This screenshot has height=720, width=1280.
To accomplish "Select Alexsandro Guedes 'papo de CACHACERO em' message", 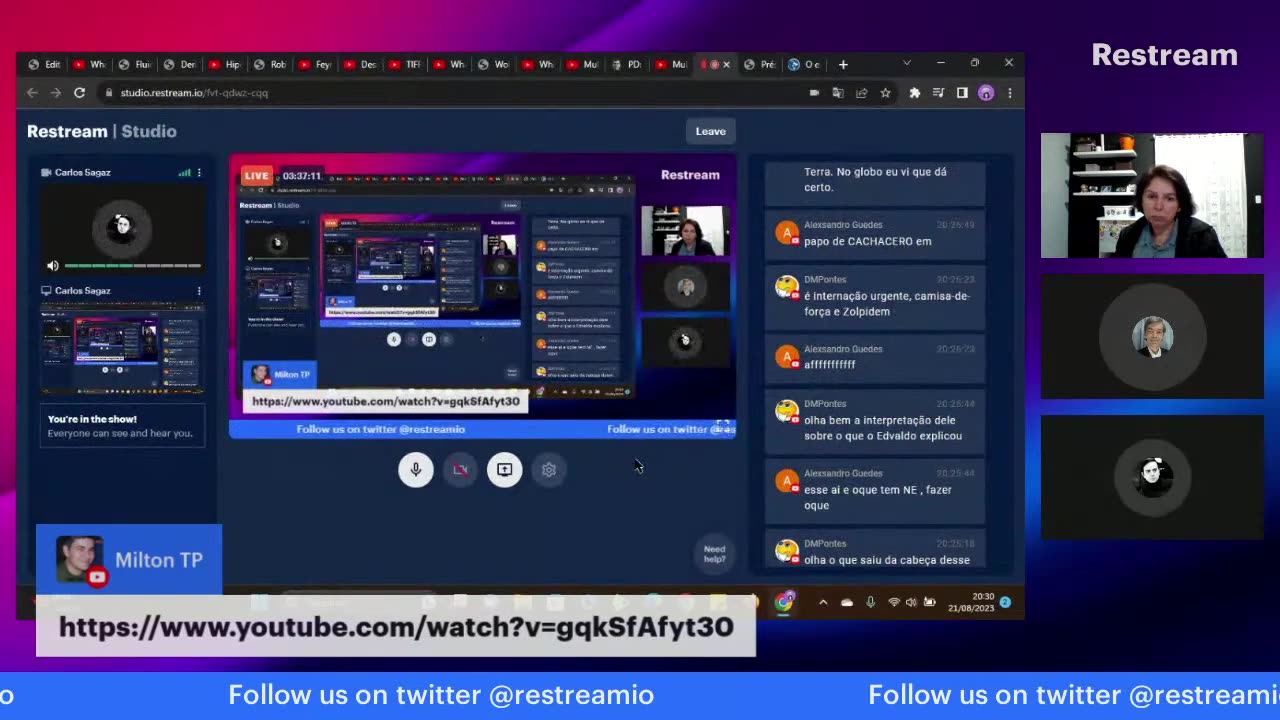I will point(875,234).
